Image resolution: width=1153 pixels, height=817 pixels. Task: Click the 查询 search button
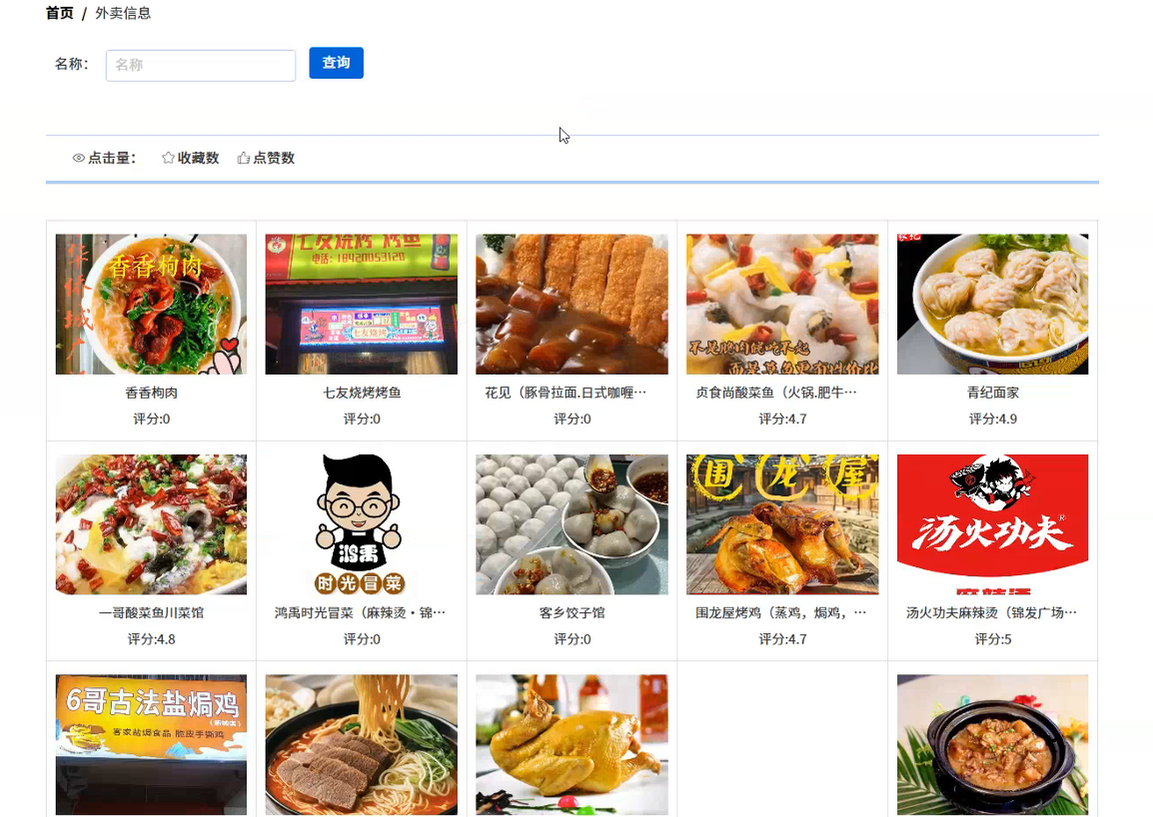pyautogui.click(x=336, y=63)
